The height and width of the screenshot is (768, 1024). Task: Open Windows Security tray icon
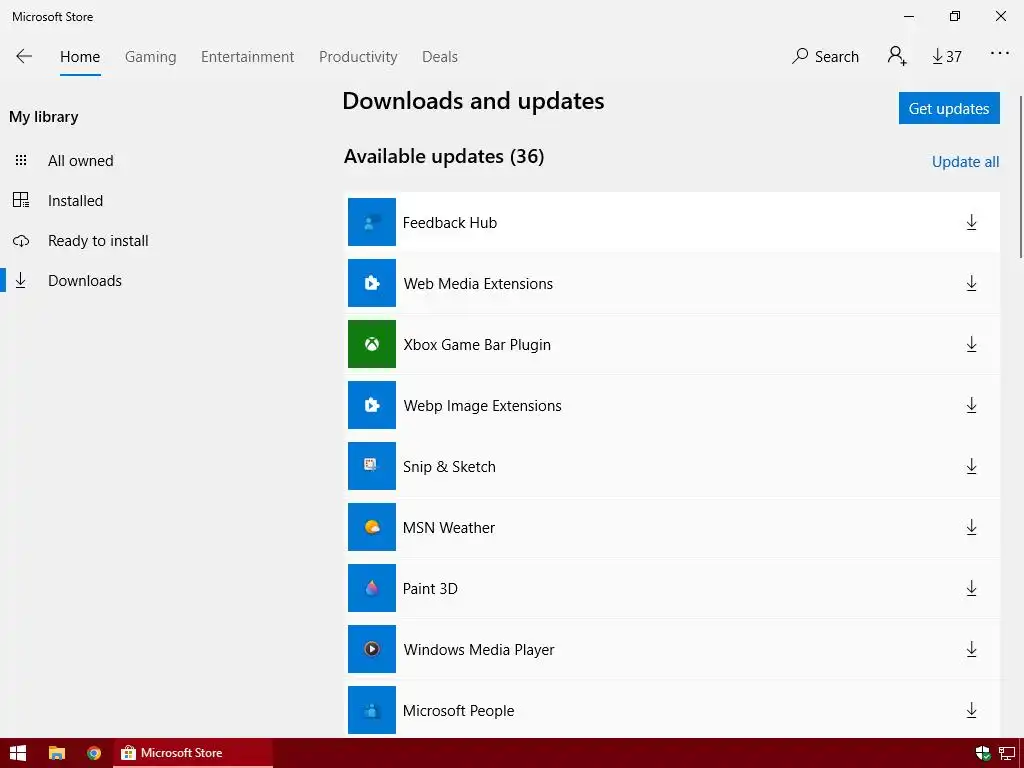coord(982,753)
